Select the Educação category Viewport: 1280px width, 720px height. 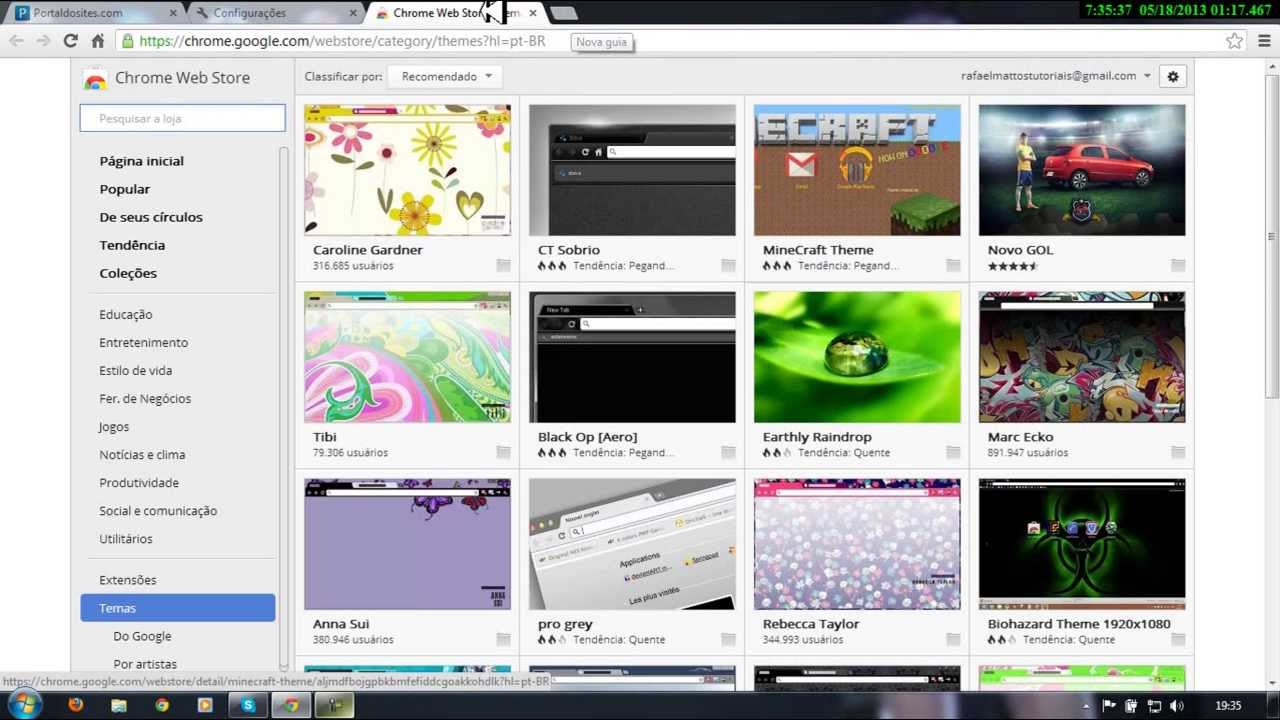(x=126, y=314)
